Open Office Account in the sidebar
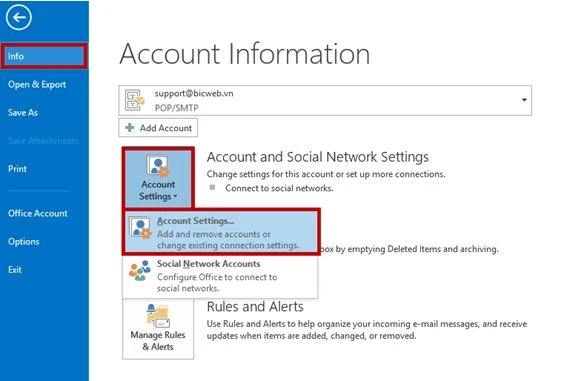Screen dimensions: 587x381 pos(38,213)
